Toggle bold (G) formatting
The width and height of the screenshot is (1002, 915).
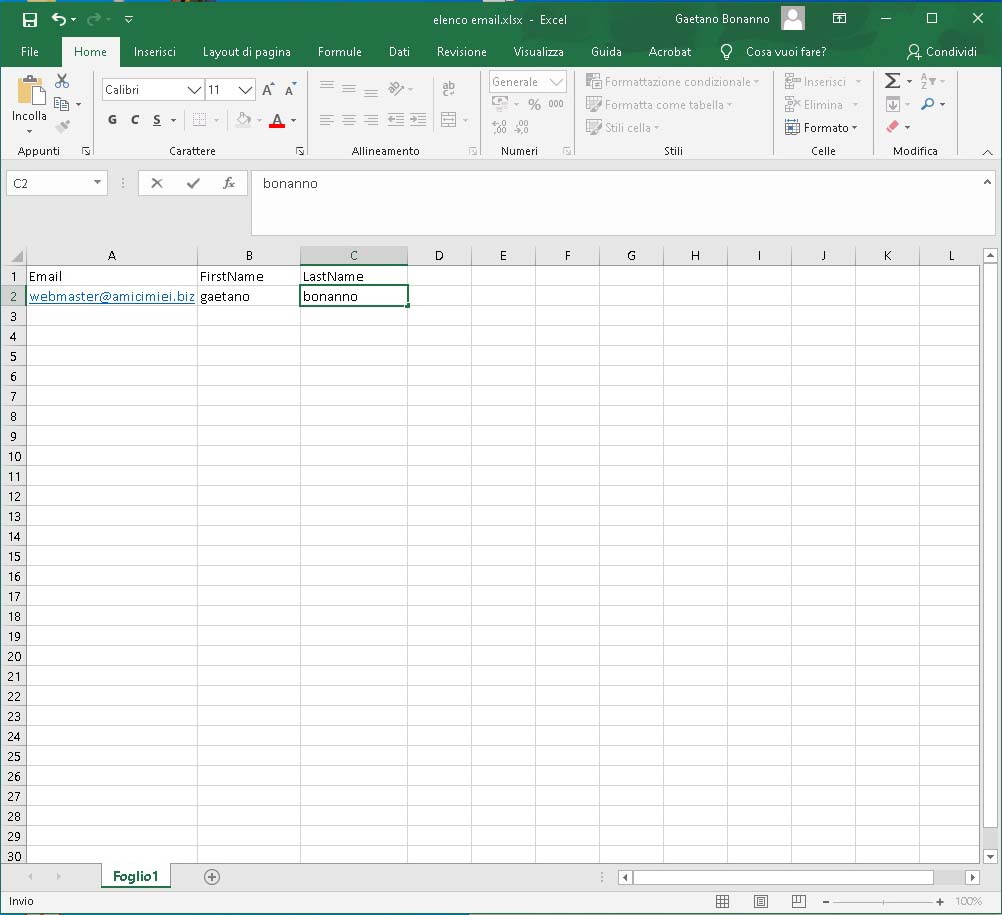pyautogui.click(x=112, y=119)
